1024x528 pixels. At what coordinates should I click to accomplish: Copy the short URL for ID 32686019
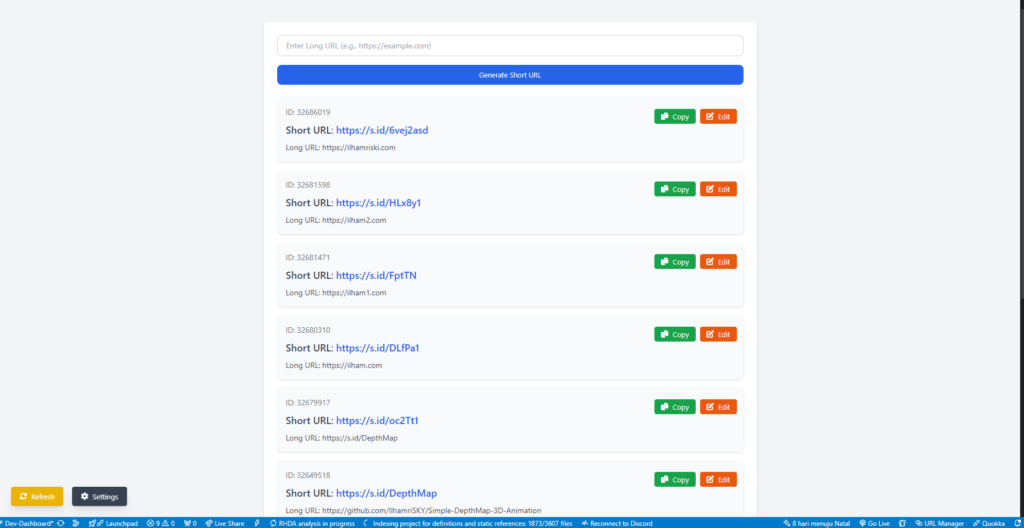click(674, 117)
